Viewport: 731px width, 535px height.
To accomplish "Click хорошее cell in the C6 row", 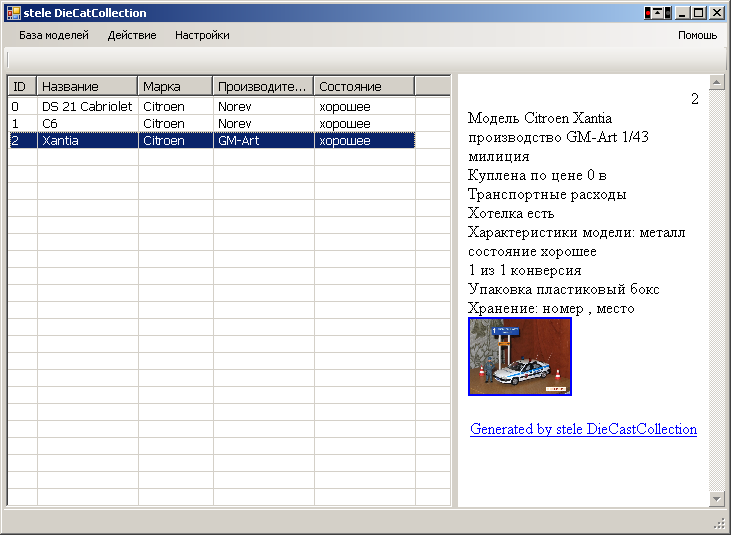I will (x=365, y=123).
